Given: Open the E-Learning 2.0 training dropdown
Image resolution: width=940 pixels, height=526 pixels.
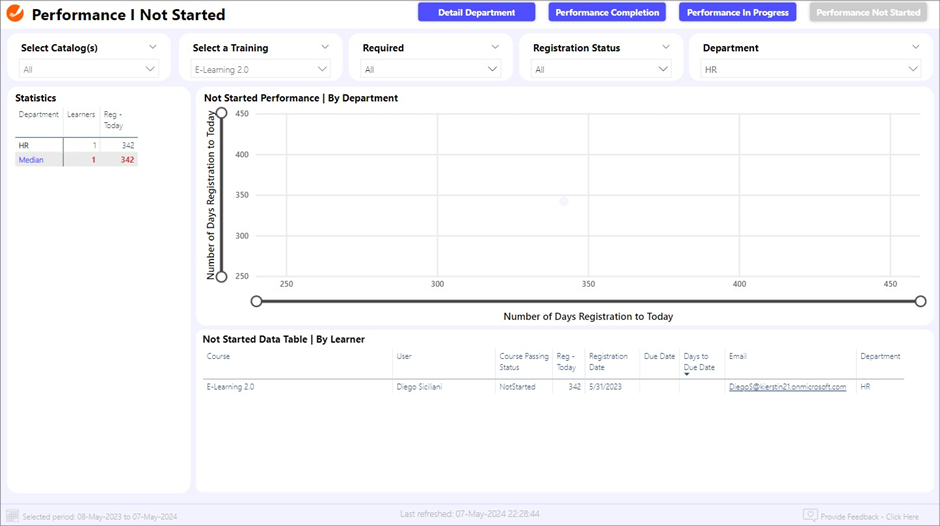Looking at the screenshot, I should click(x=260, y=69).
